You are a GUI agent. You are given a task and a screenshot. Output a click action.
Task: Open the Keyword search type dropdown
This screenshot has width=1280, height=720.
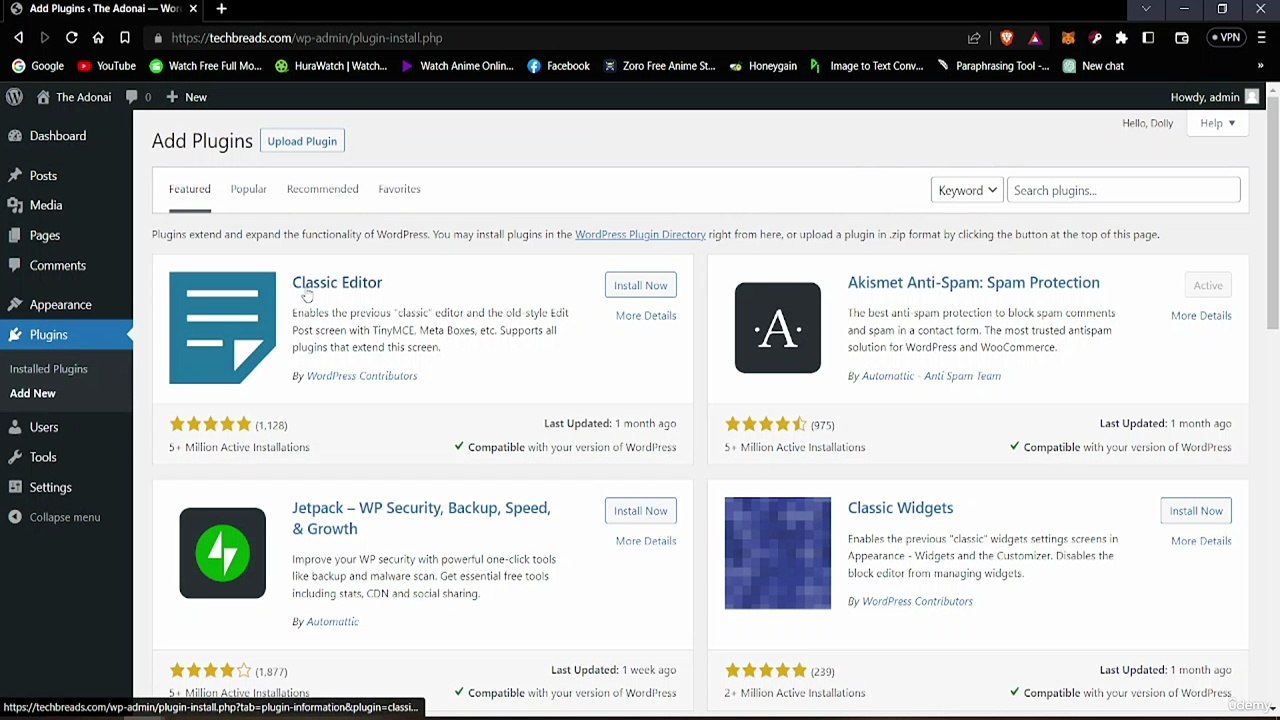pos(967,190)
